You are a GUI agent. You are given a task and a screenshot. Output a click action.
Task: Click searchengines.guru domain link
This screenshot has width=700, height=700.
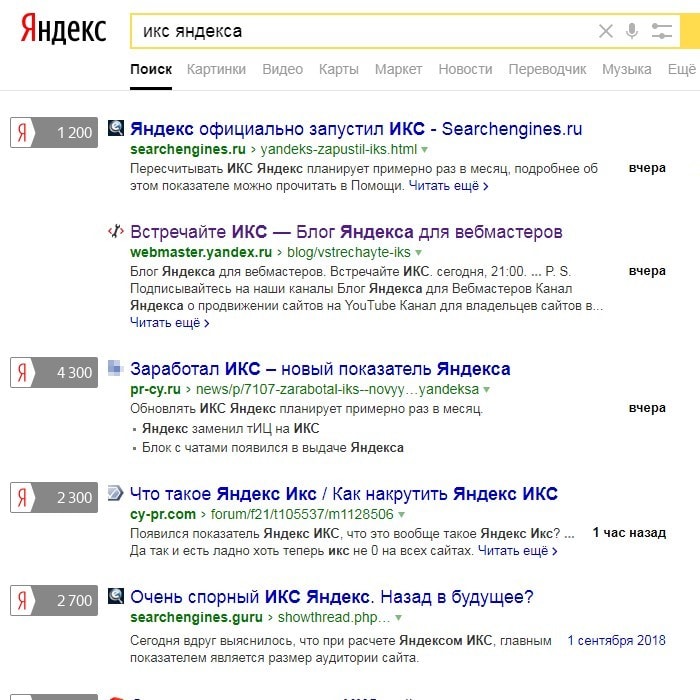[x=196, y=617]
